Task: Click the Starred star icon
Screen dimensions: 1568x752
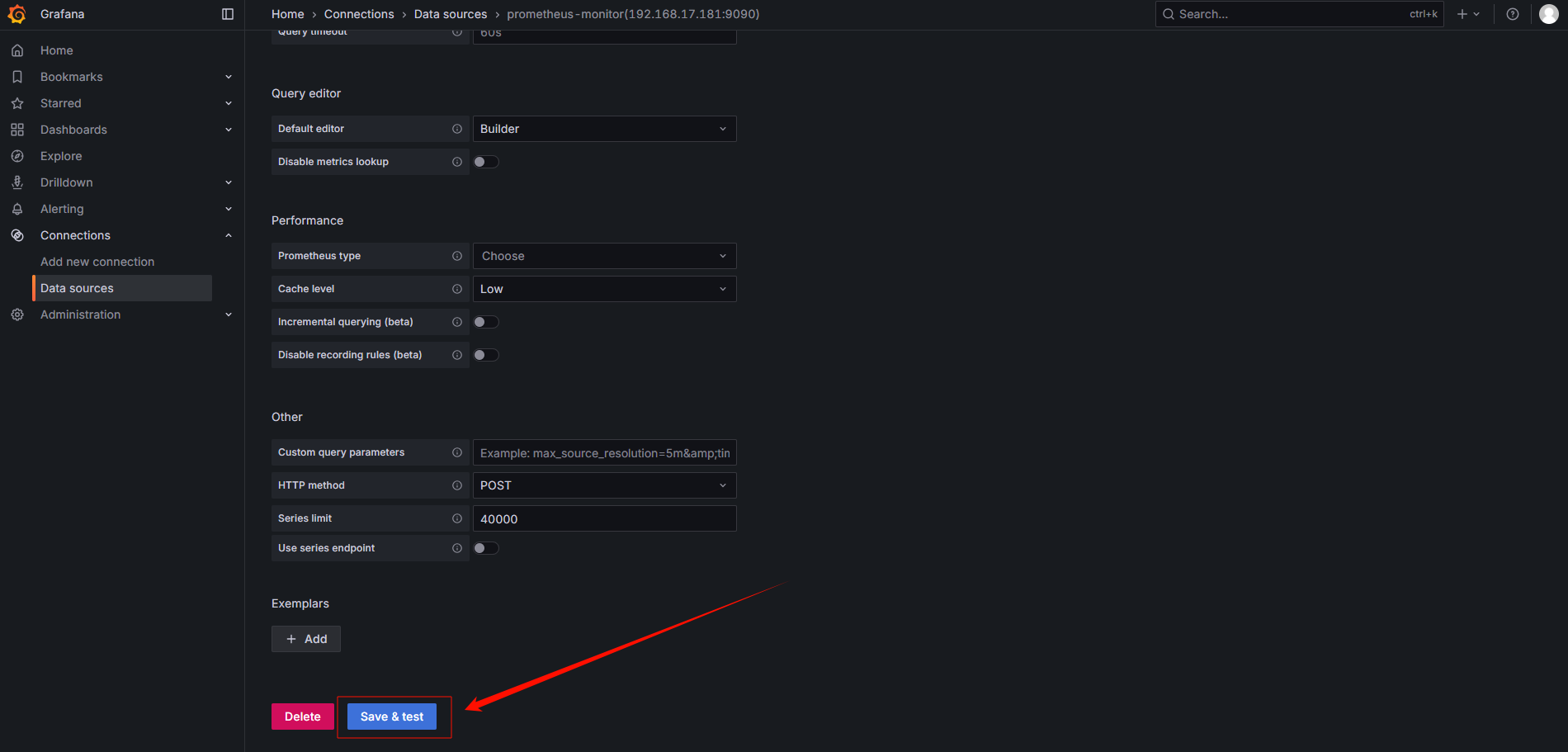Action: coord(17,103)
